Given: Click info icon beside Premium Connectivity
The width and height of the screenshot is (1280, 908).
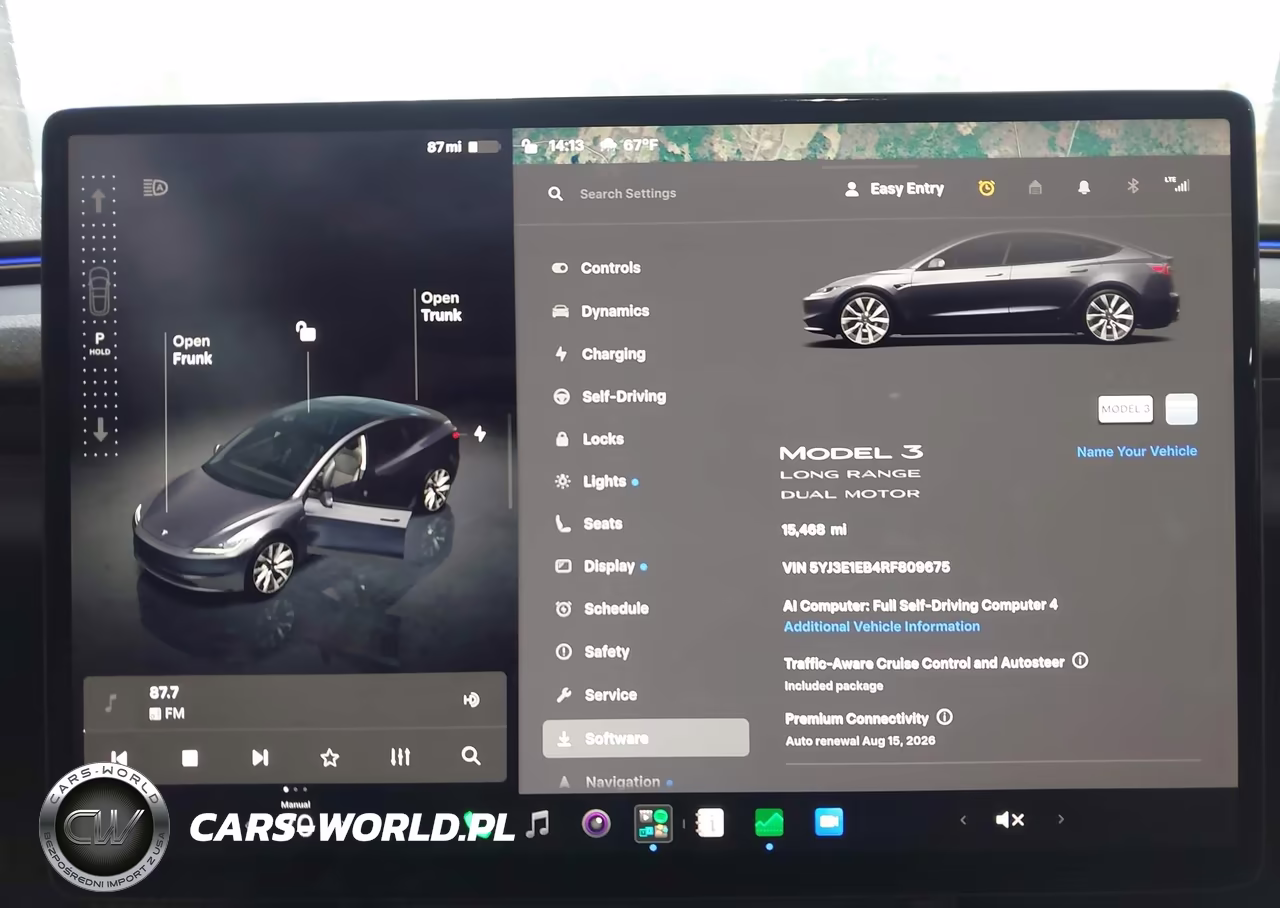Looking at the screenshot, I should (x=944, y=717).
